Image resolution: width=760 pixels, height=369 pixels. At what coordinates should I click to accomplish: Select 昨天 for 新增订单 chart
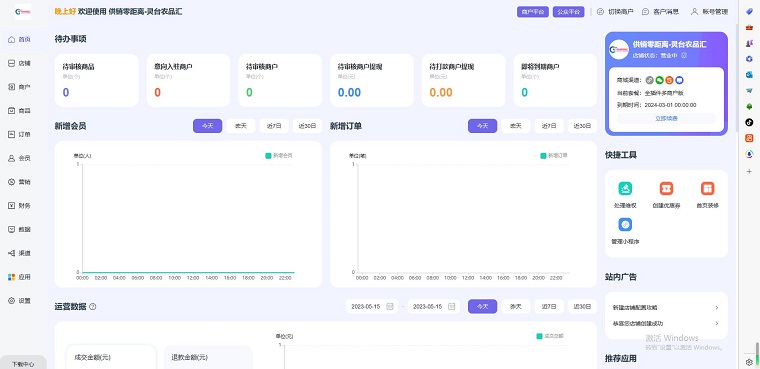(516, 126)
